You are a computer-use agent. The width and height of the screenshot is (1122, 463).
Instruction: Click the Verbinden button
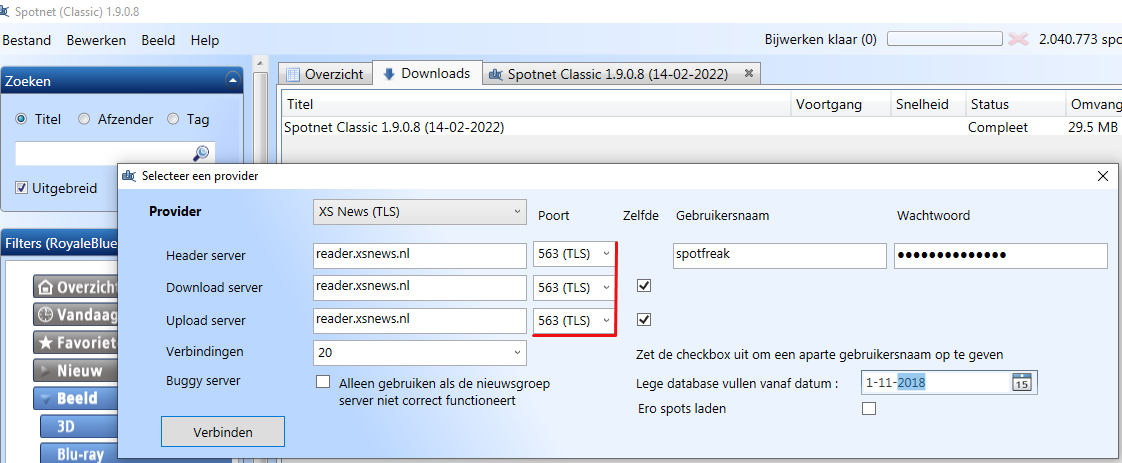pyautogui.click(x=223, y=432)
